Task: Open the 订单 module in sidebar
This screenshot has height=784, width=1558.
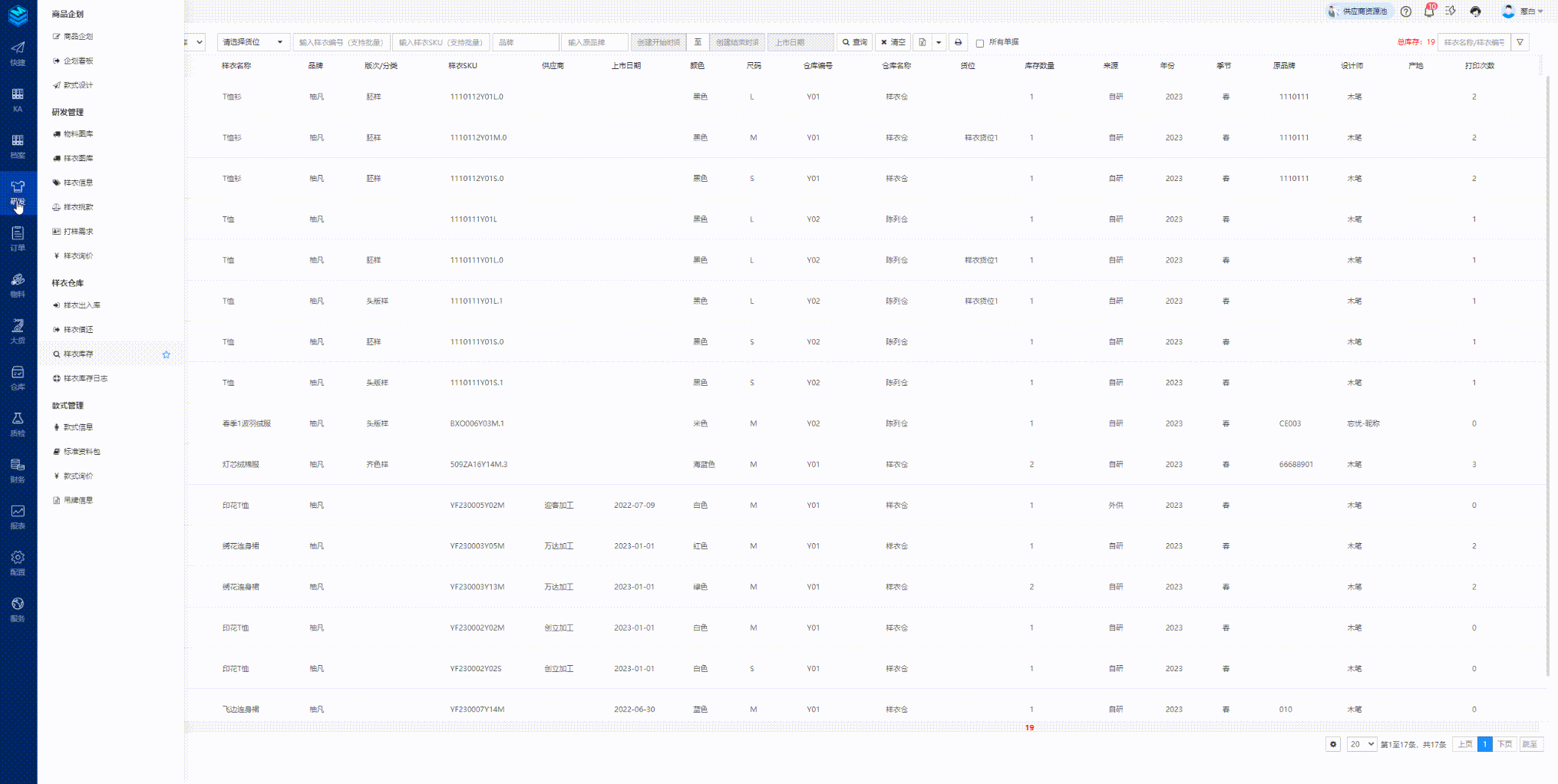Action: coord(18,238)
